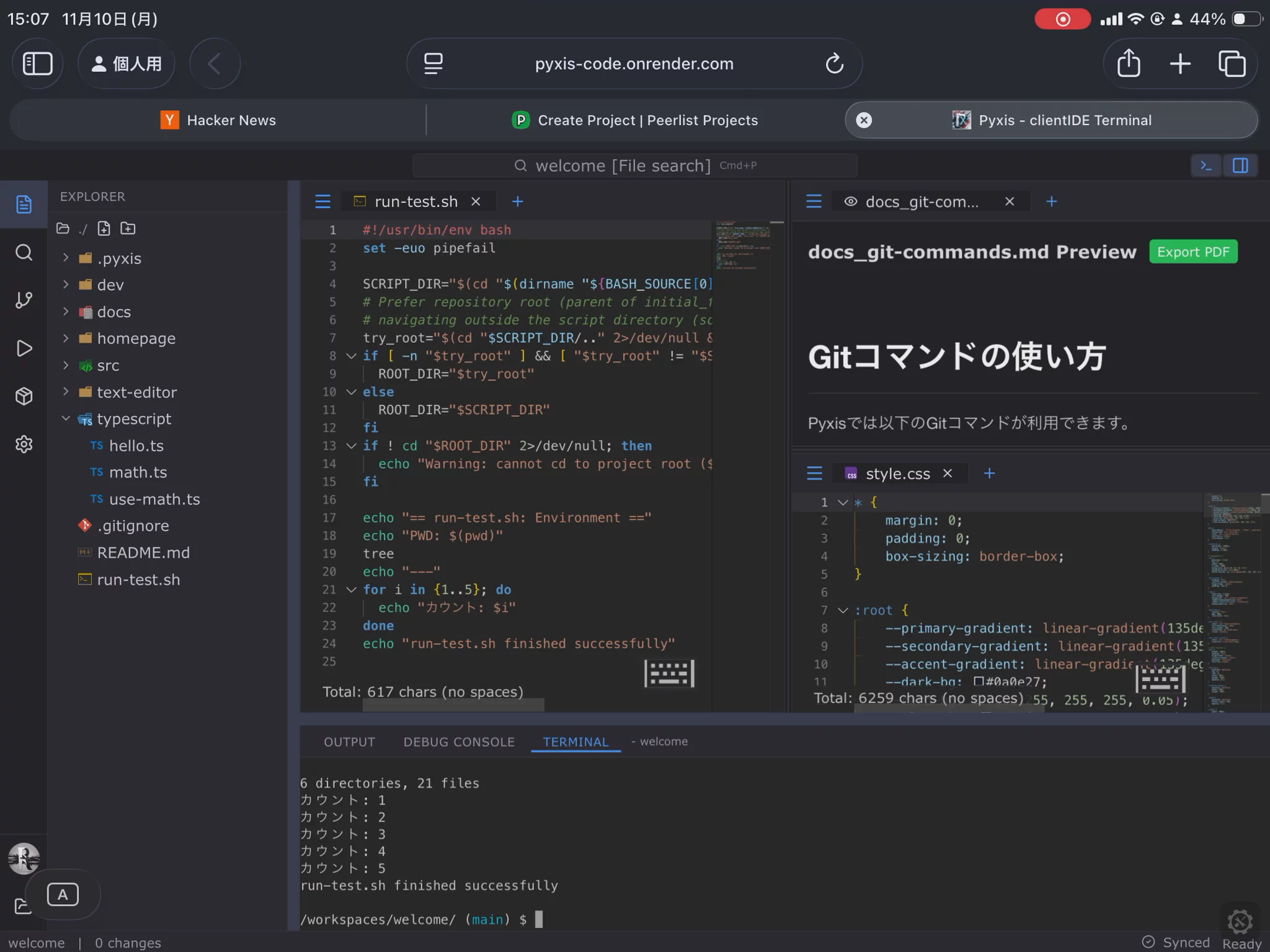Image resolution: width=1270 pixels, height=952 pixels.
Task: Click the run-test.sh minimap
Action: click(743, 245)
